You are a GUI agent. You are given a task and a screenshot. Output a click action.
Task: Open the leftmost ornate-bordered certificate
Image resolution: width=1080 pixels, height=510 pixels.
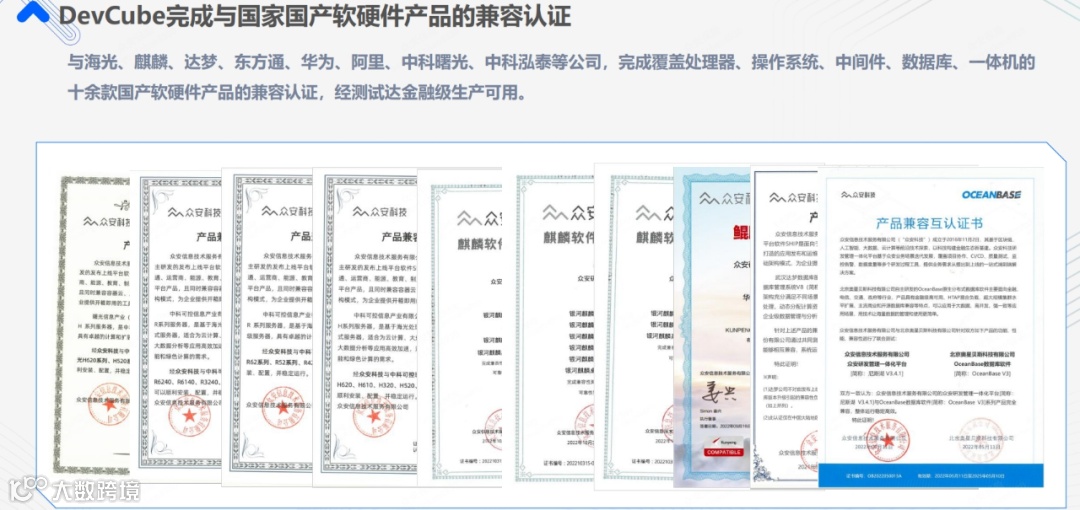[x=92, y=324]
